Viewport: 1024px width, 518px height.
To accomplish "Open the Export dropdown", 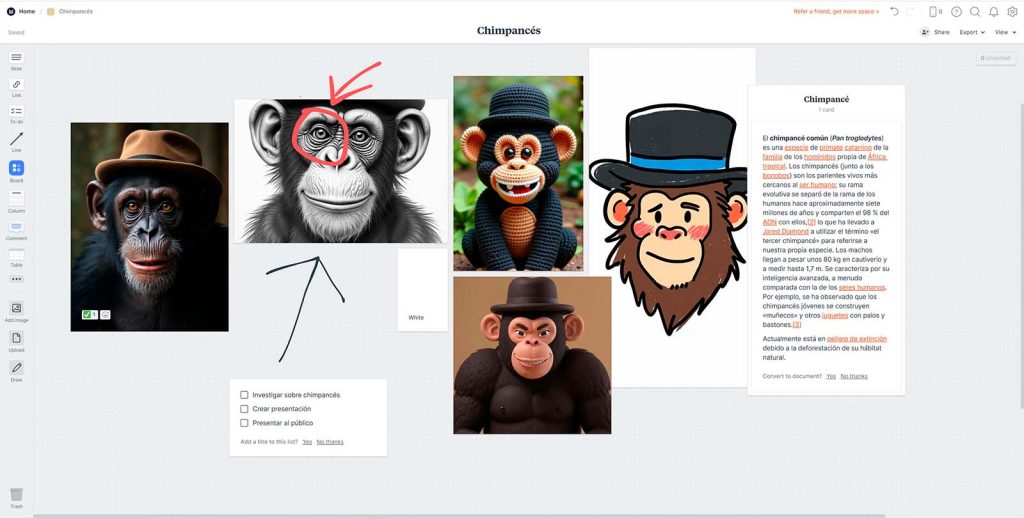I will pos(971,32).
